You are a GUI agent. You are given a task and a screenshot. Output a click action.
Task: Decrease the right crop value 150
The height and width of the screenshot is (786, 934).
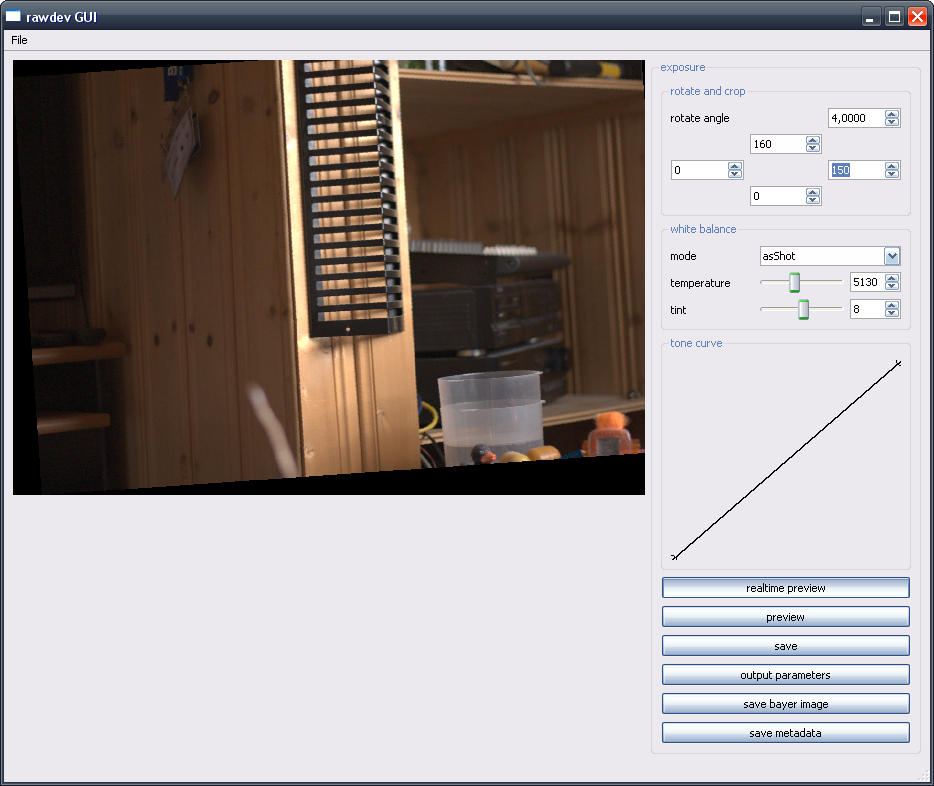tap(892, 175)
